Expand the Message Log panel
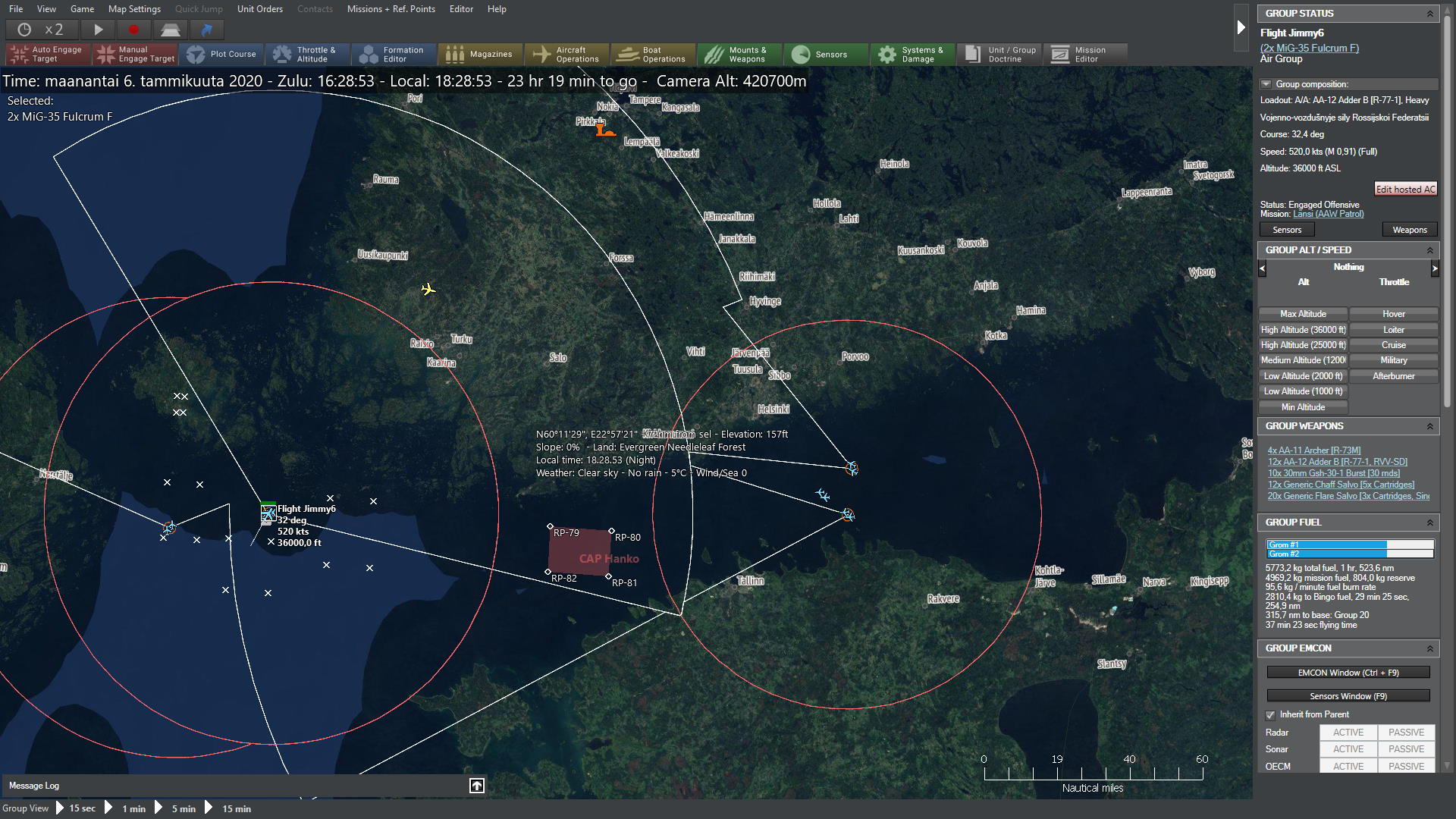This screenshot has height=819, width=1456. tap(476, 786)
